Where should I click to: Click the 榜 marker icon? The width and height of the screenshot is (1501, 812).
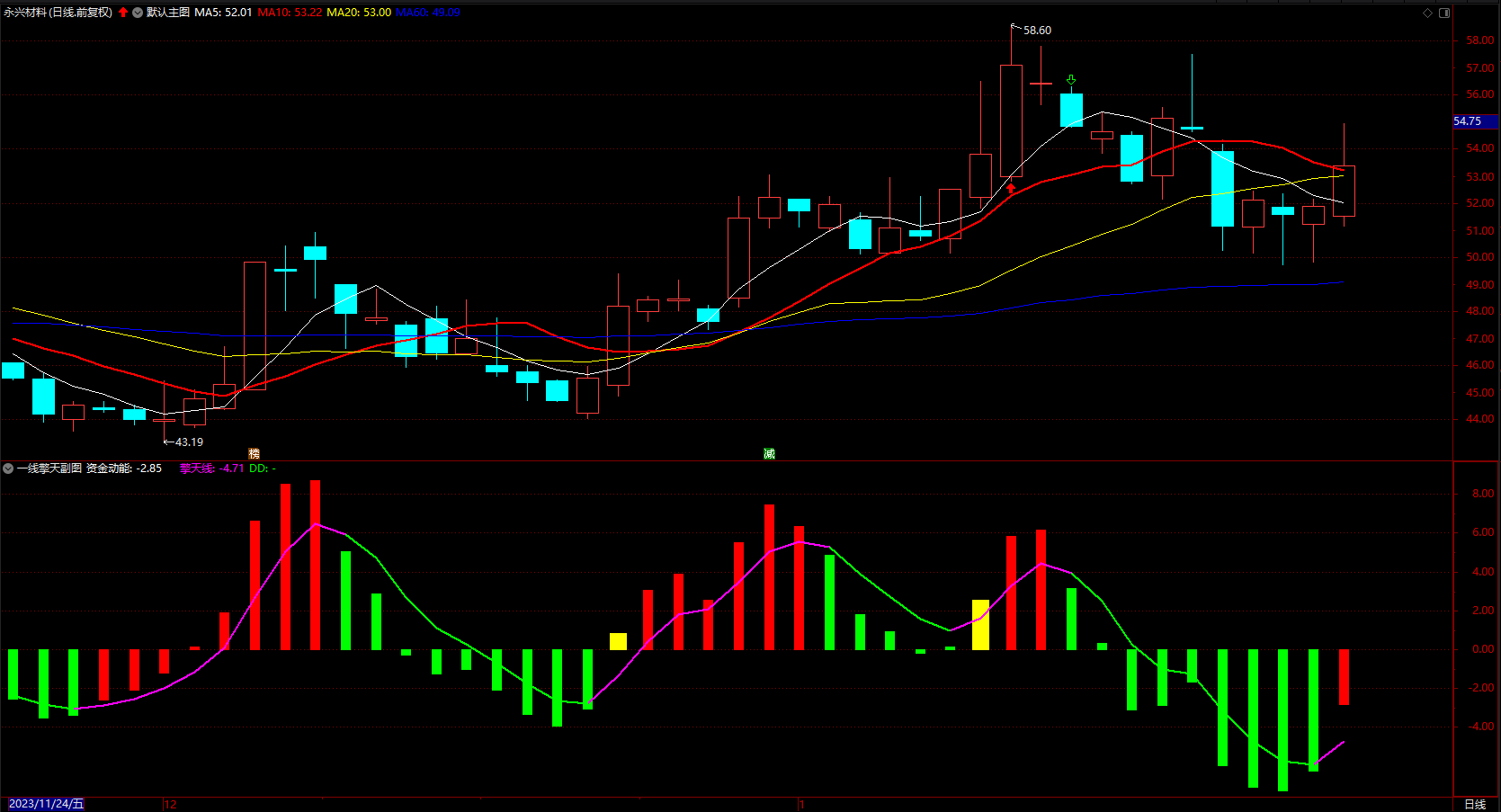pyautogui.click(x=254, y=453)
